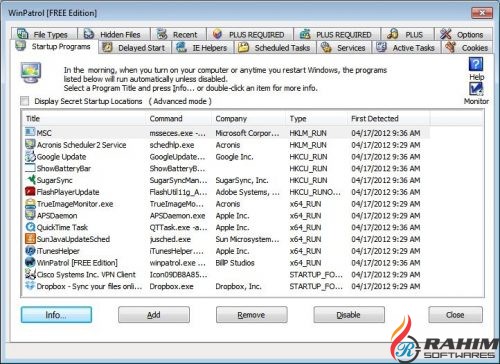This screenshot has width=500, height=364.
Task: Open the Cookies tab
Action: point(467,48)
